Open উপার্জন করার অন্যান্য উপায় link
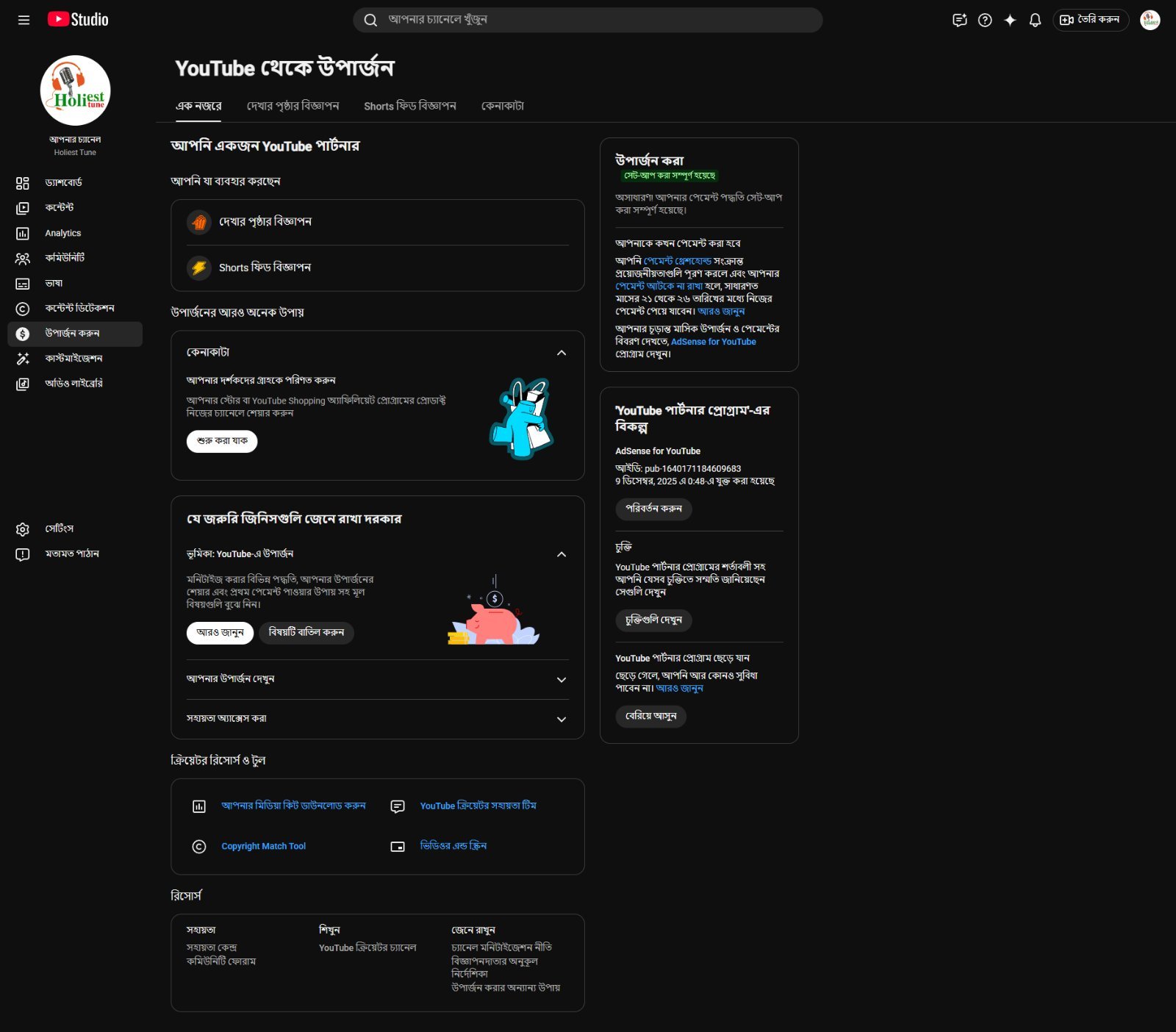This screenshot has height=1032, width=1176. 505,988
